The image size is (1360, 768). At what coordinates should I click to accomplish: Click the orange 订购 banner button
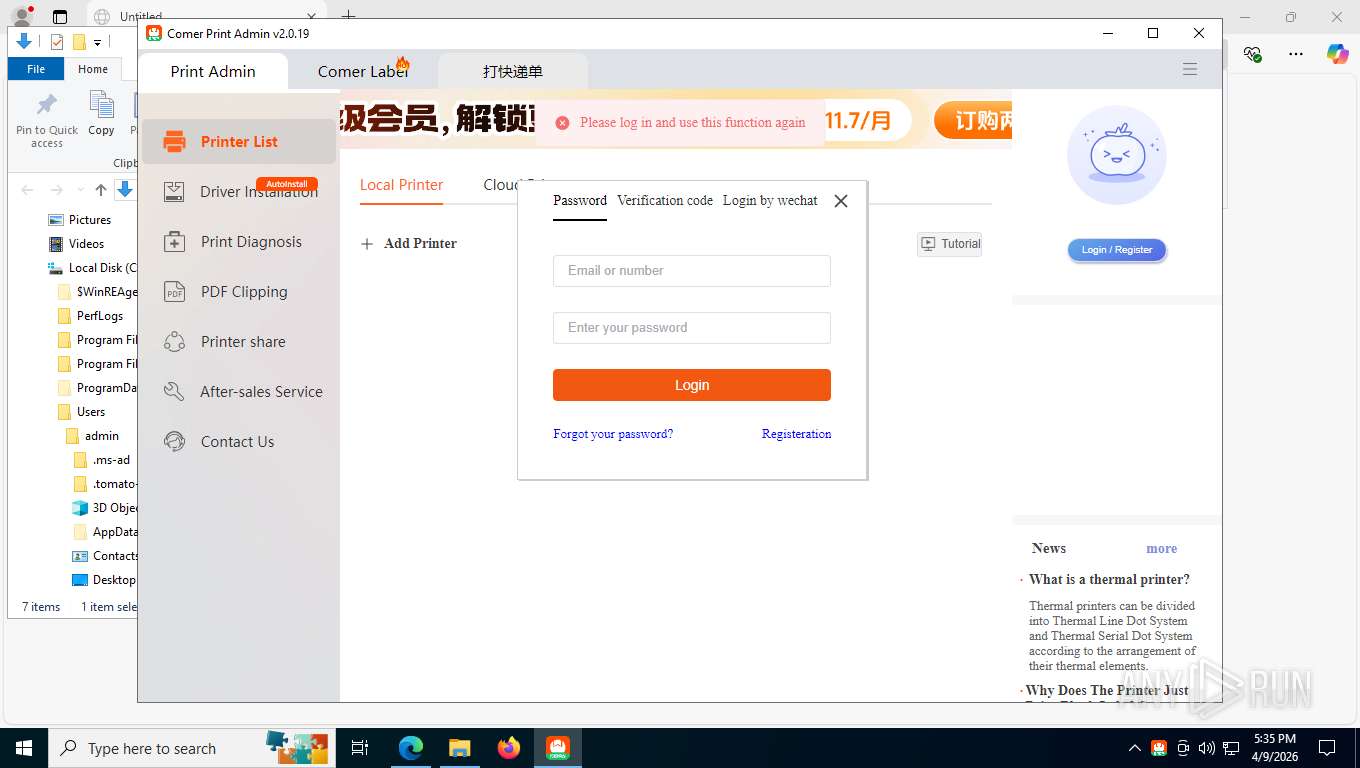pyautogui.click(x=973, y=121)
